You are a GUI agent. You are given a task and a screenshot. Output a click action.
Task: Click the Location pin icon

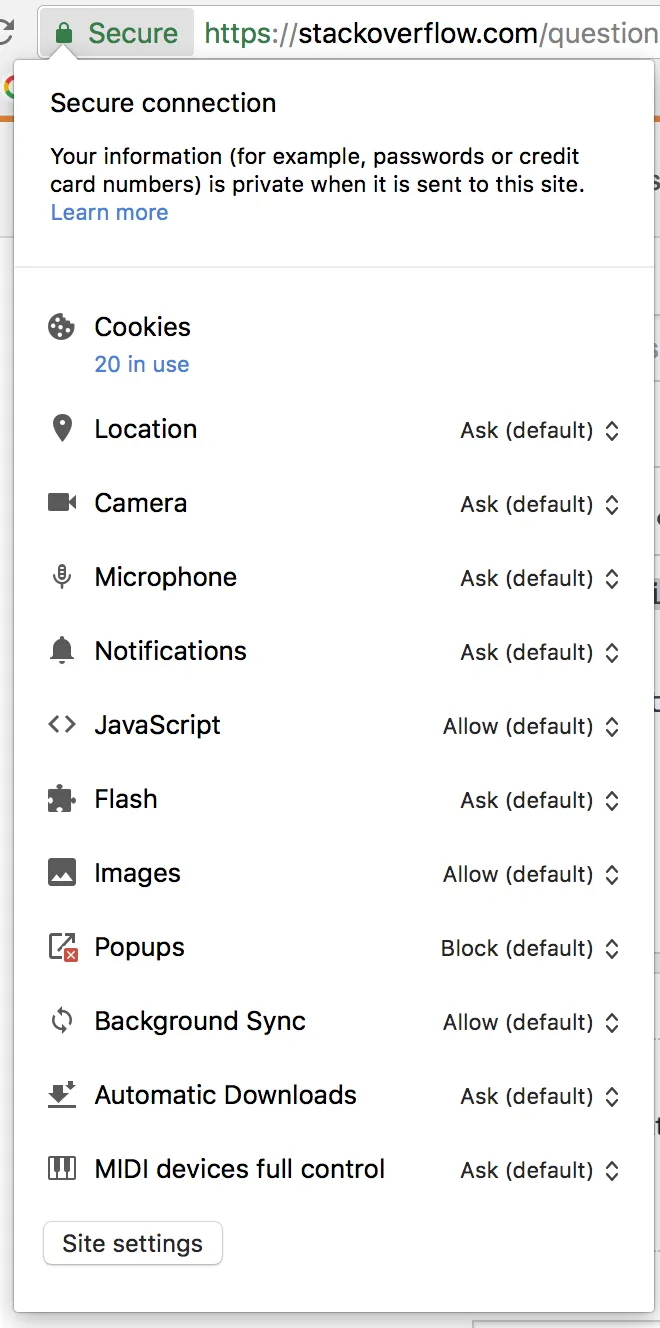click(62, 429)
